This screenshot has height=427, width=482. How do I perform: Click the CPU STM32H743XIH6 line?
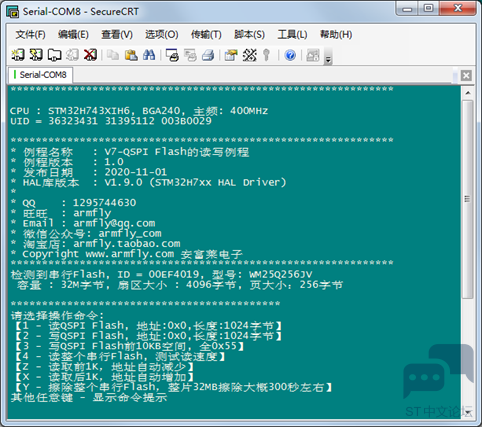(x=139, y=111)
